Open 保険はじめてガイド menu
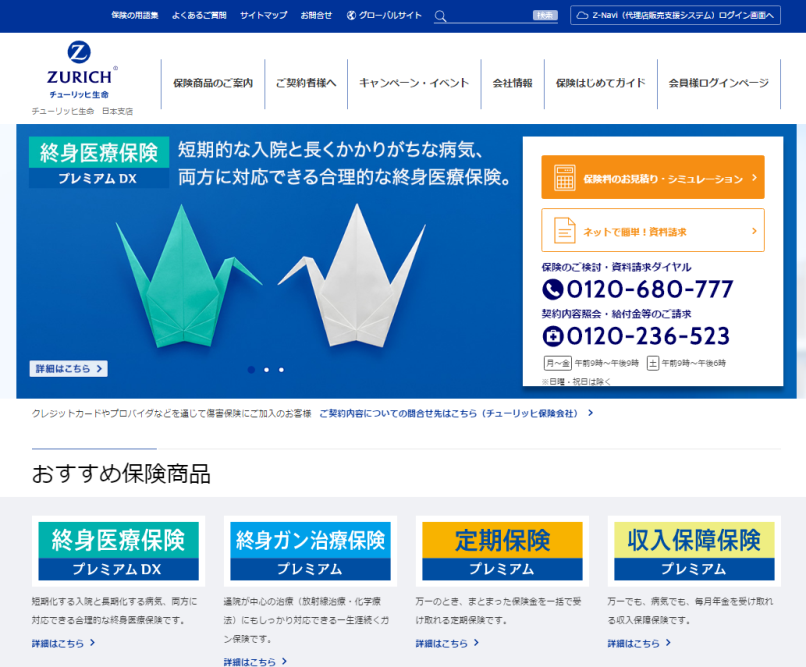This screenshot has width=806, height=667. (600, 83)
